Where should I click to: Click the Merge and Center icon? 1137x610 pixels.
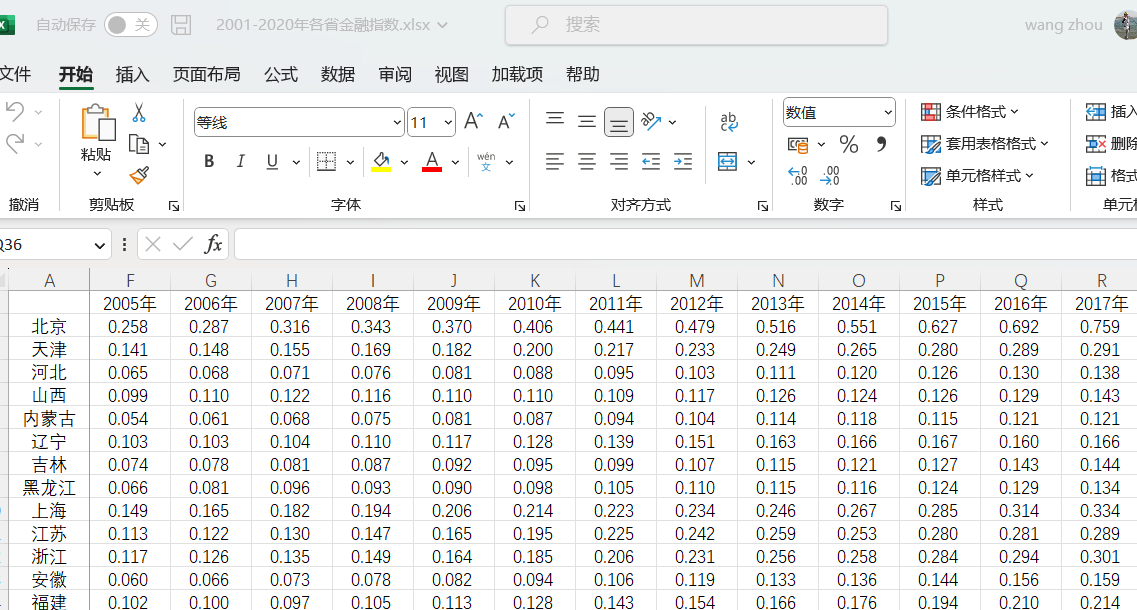tap(728, 162)
